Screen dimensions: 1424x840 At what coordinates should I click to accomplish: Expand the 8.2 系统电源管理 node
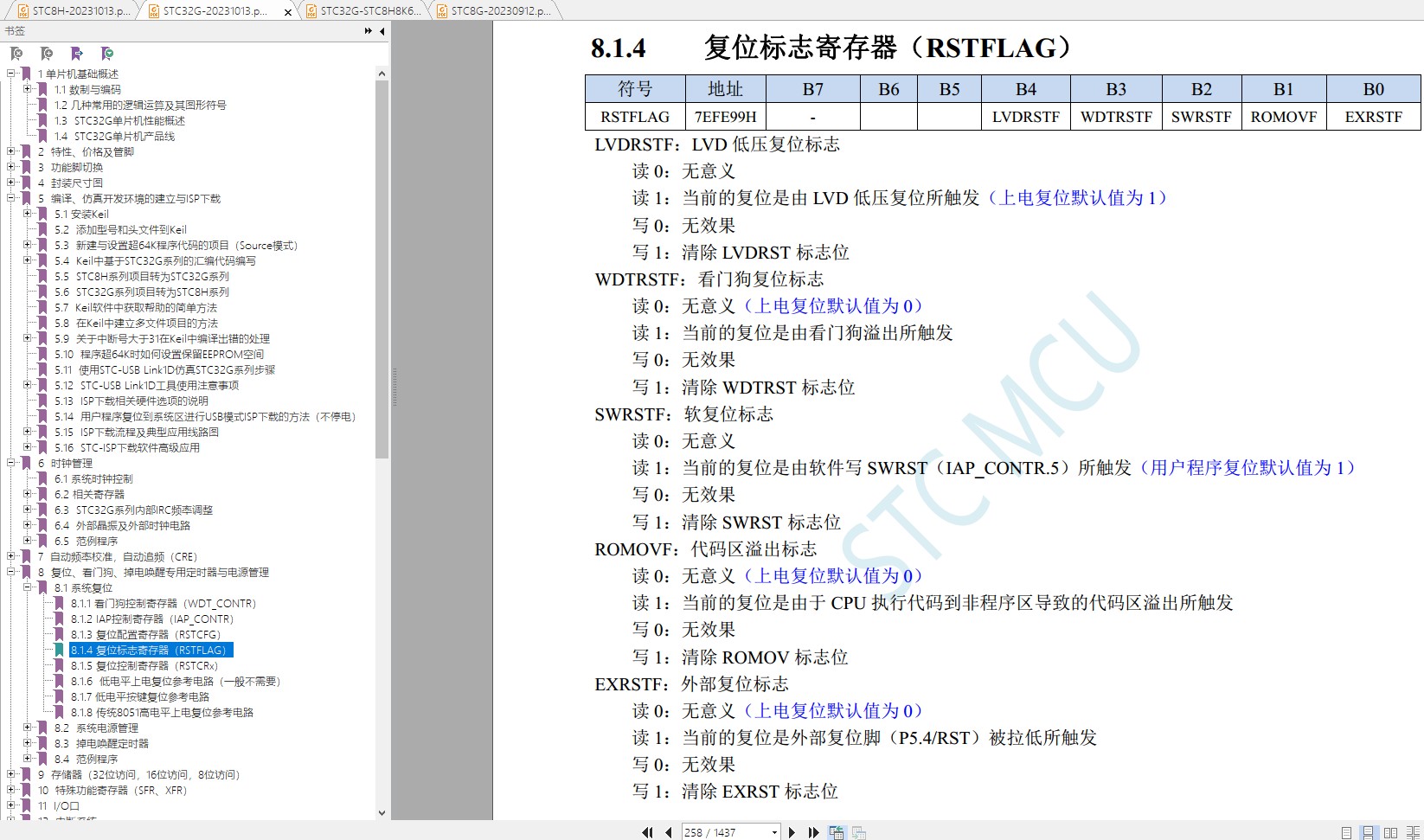[28, 728]
